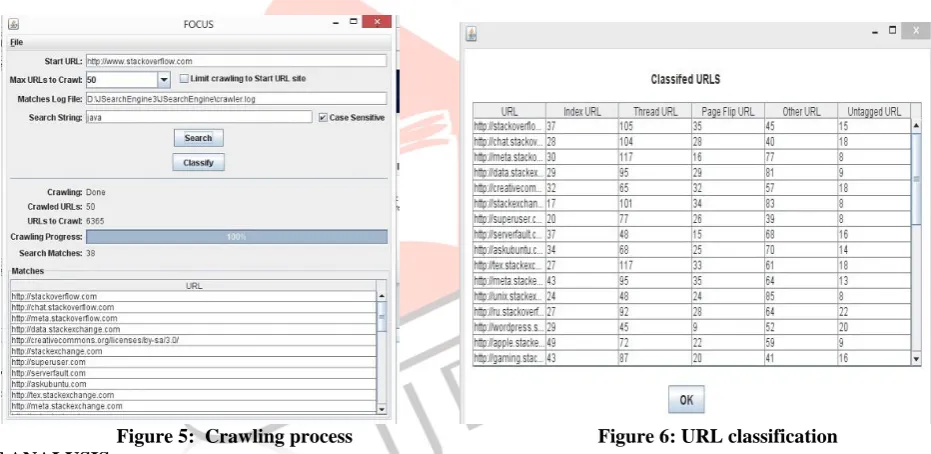Screen dimensions: 931x454
Task: Select the http://serverfault.c... classification row
Action: [692, 234]
